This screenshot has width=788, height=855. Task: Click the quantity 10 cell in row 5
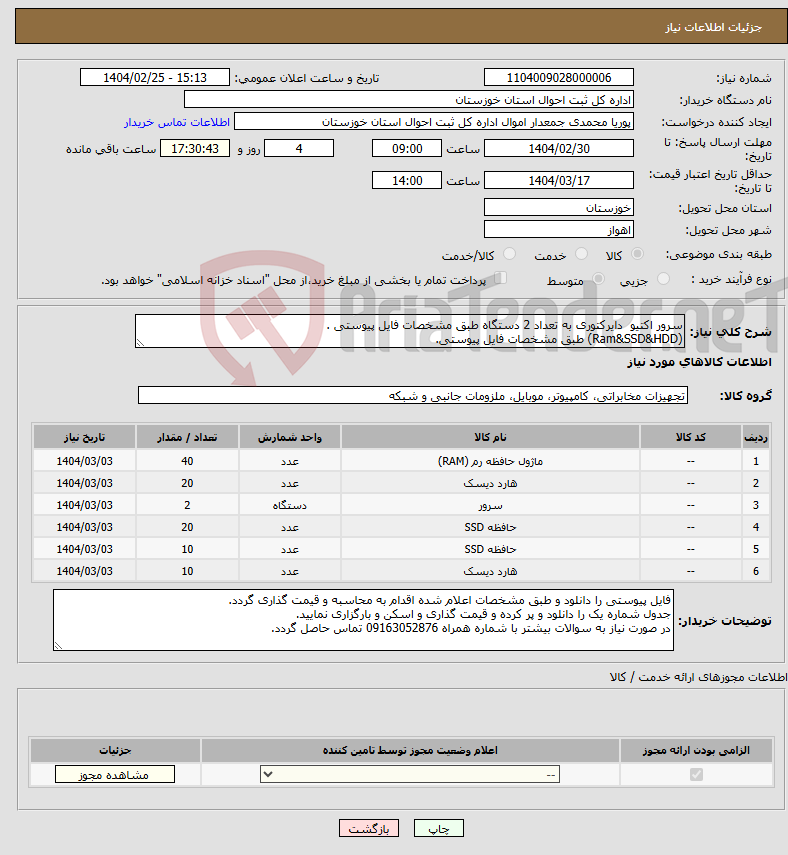point(187,549)
